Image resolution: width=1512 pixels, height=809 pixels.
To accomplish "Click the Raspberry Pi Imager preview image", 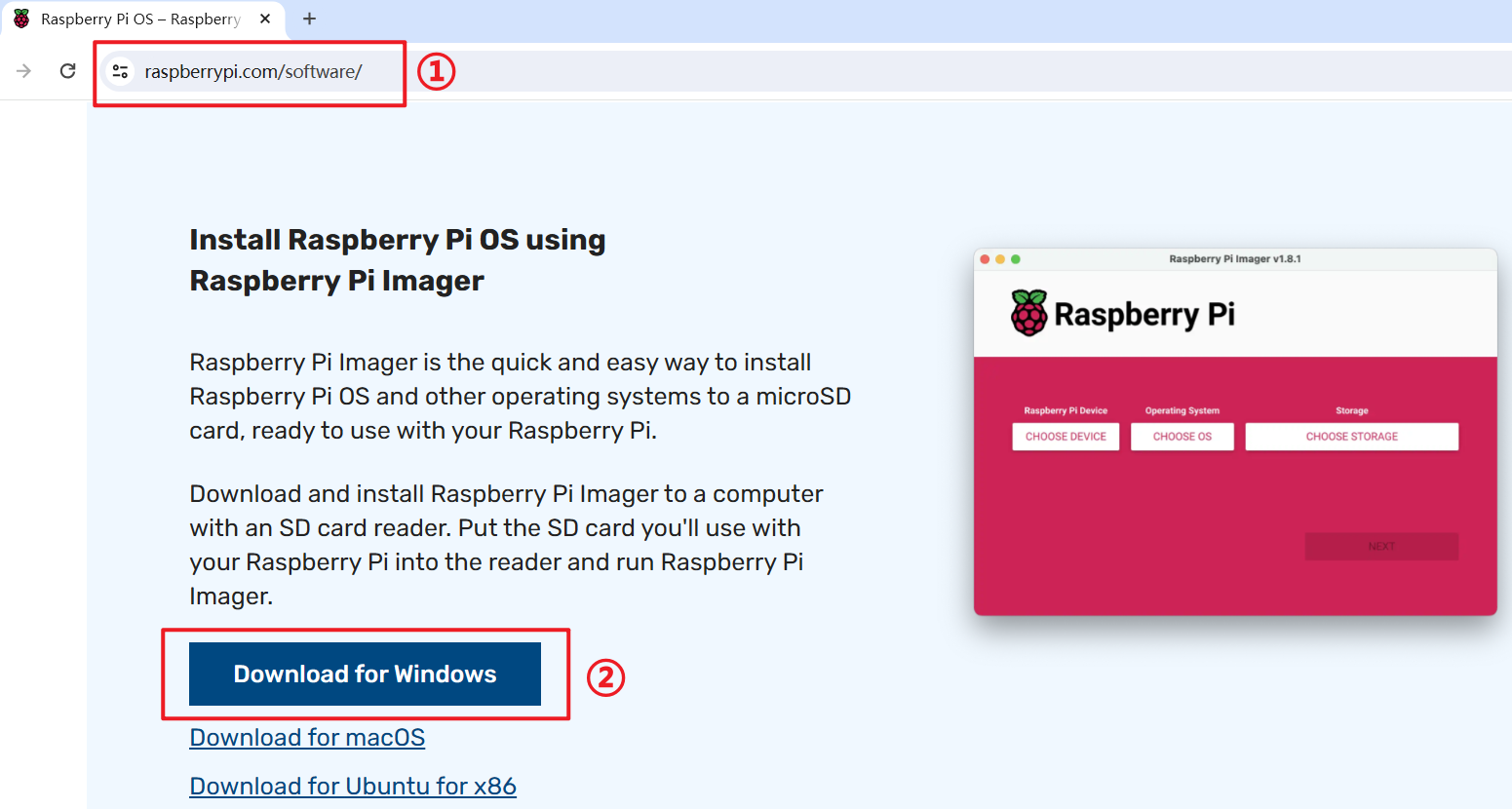I will coord(1235,432).
